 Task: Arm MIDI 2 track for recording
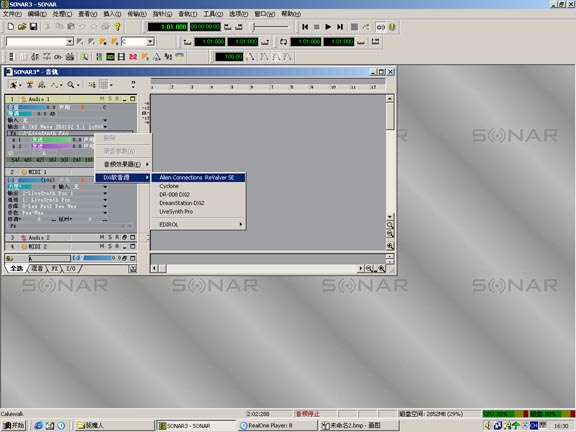pyautogui.click(x=117, y=246)
